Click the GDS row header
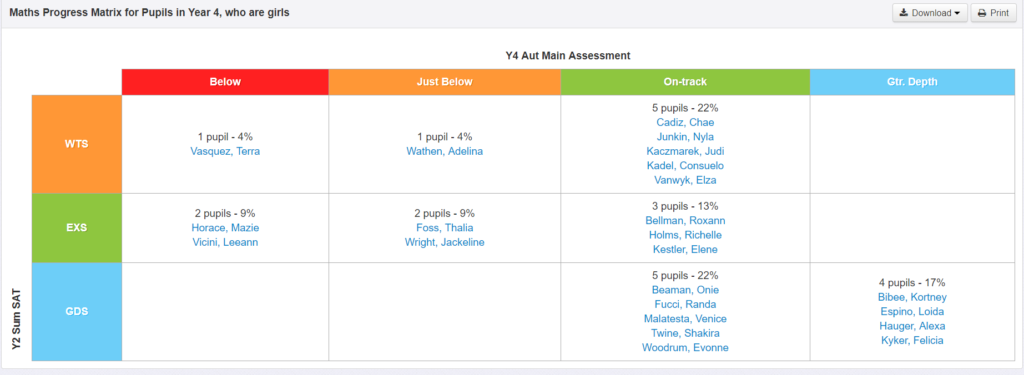This screenshot has height=375, width=1024. click(77, 312)
